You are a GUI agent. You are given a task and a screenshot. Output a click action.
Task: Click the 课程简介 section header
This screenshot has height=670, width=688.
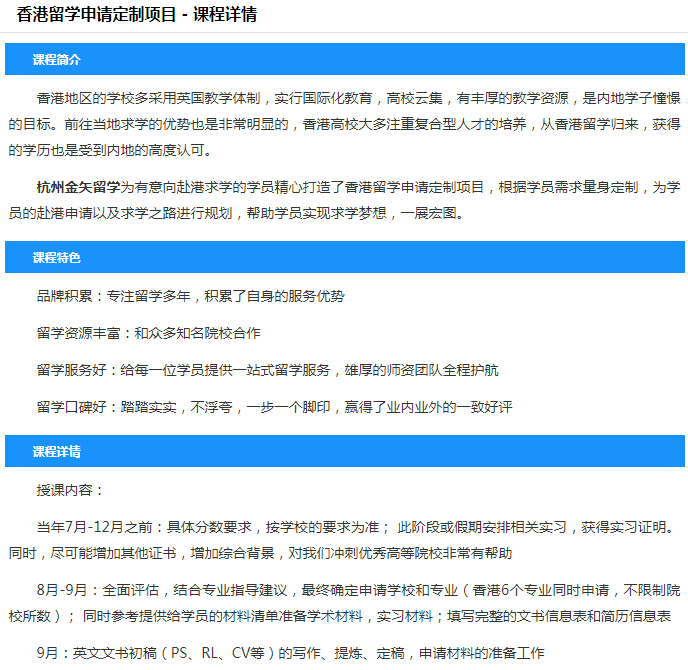[x=345, y=59]
